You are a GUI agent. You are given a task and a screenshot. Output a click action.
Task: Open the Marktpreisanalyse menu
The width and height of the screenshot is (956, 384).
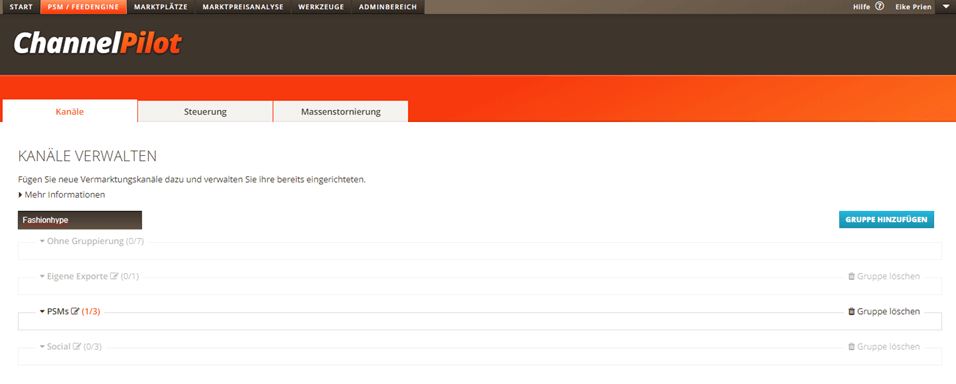(243, 7)
